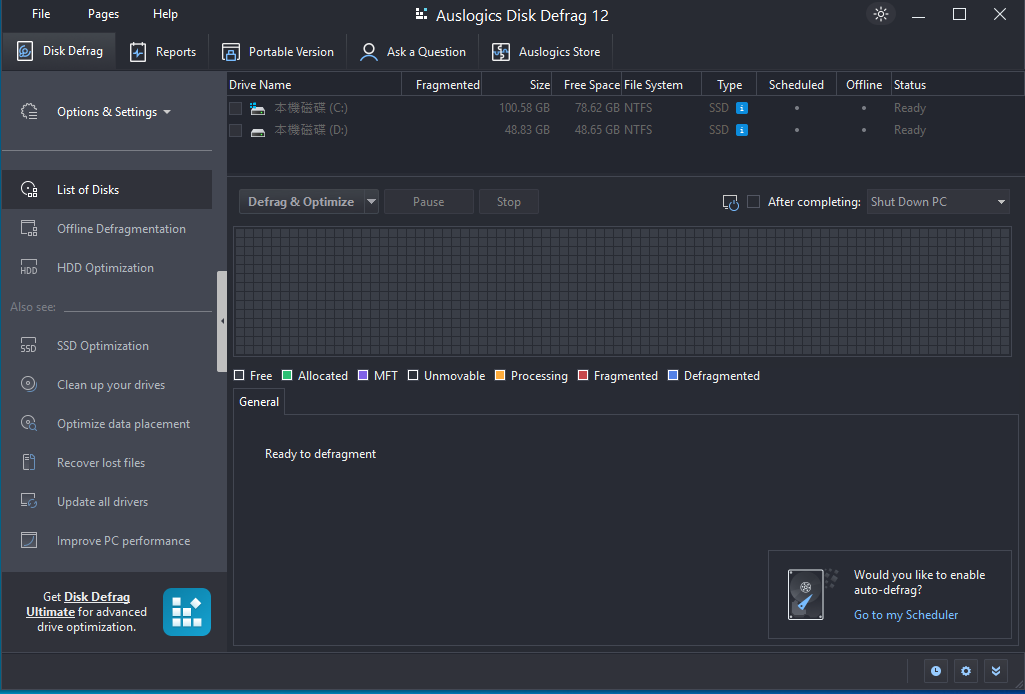1025x694 pixels.
Task: Click the Defrag & Optimize button
Action: (300, 202)
